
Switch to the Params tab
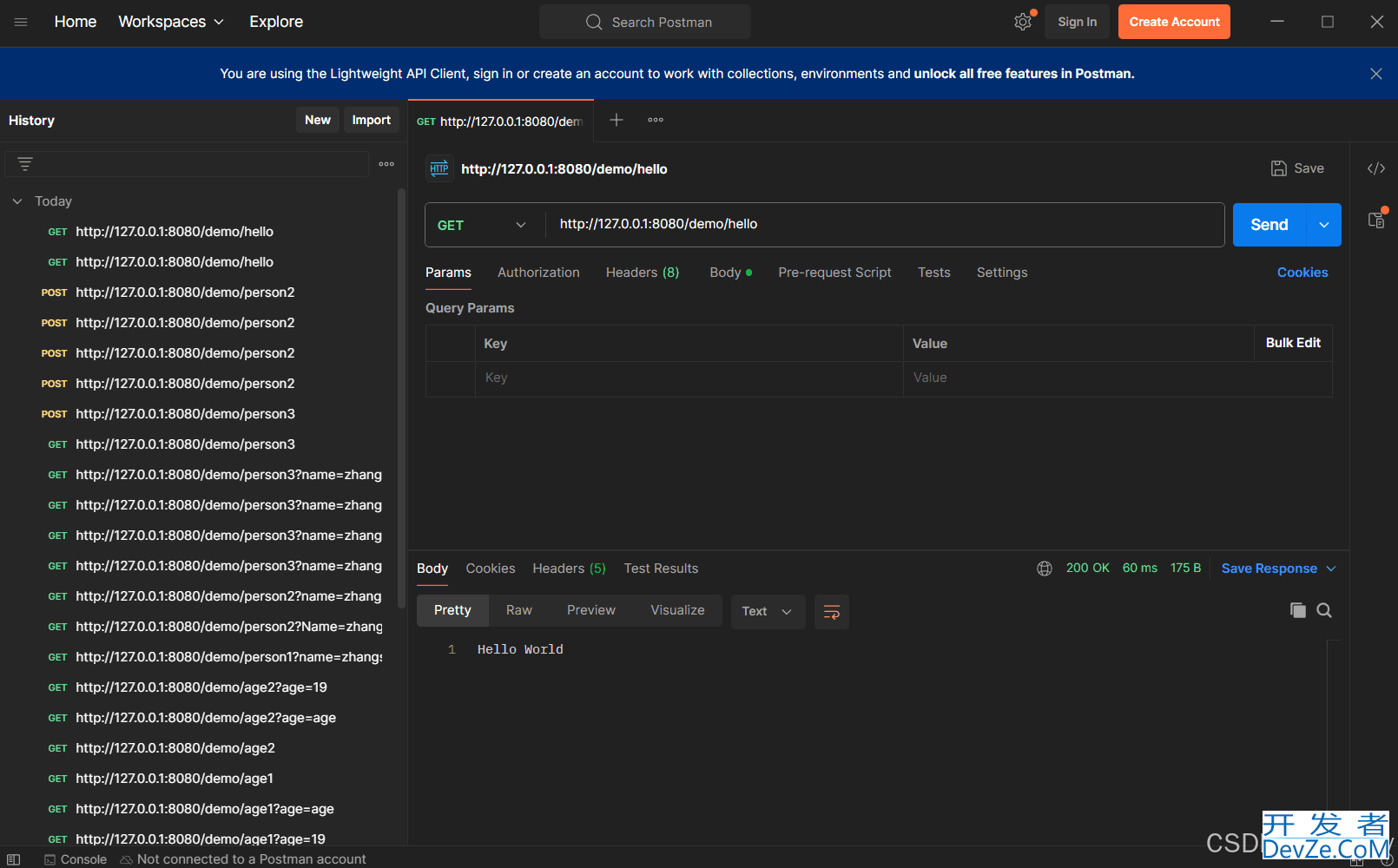[448, 273]
